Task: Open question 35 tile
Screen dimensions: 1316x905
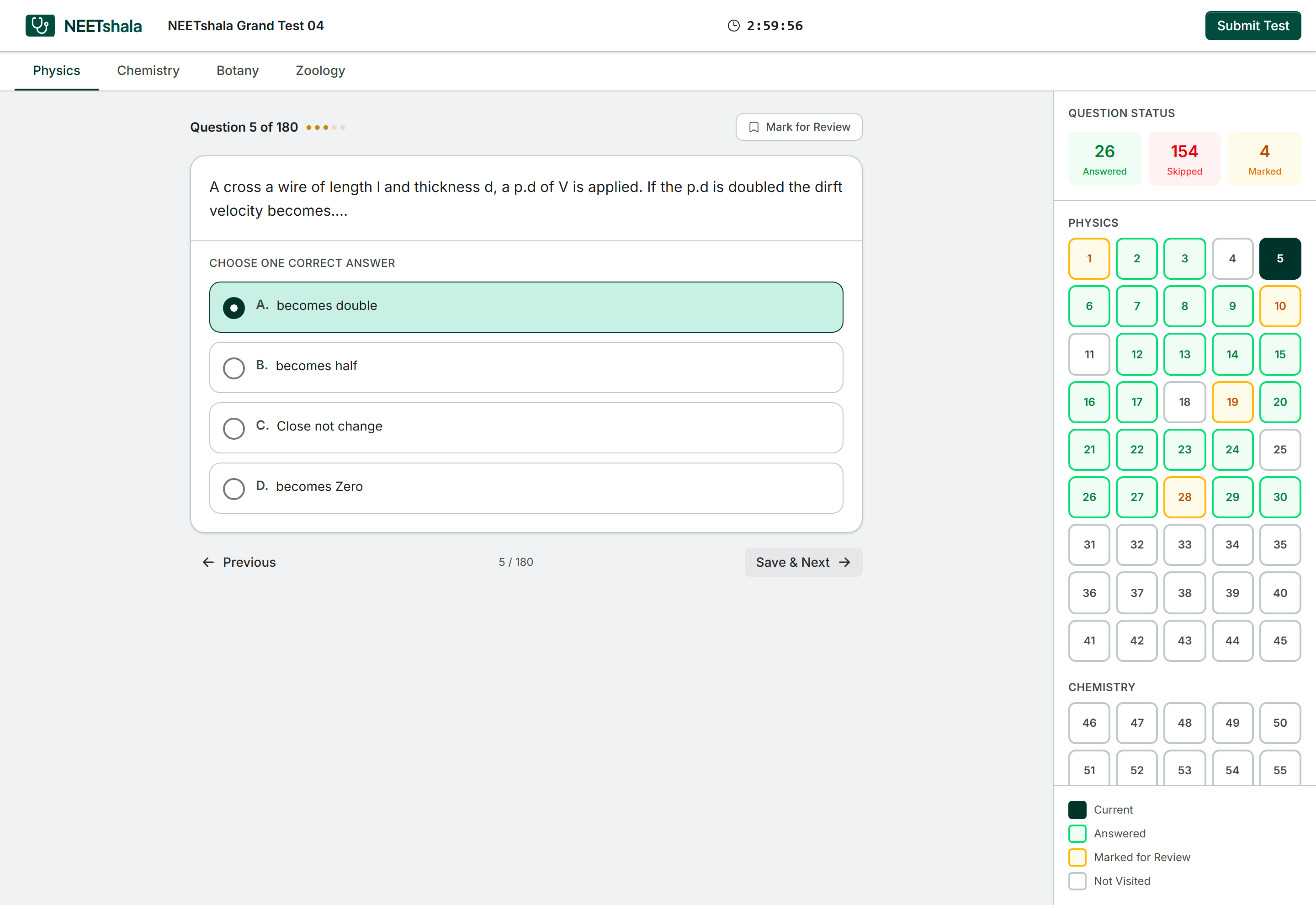Action: (x=1280, y=545)
